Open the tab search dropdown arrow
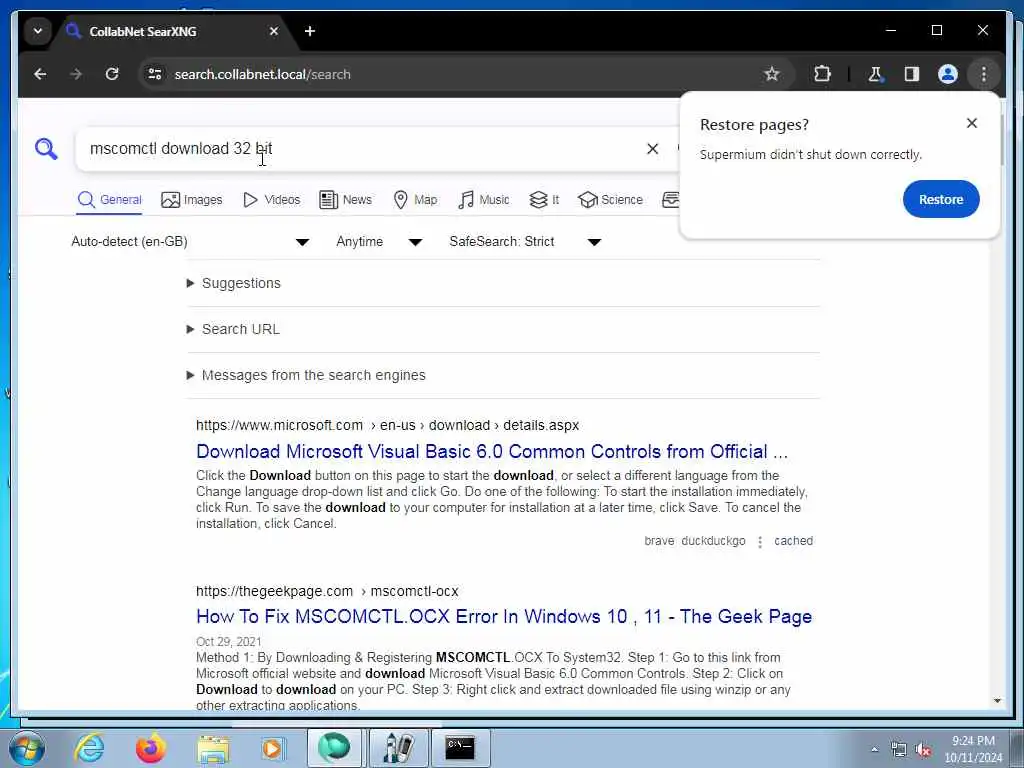This screenshot has height=768, width=1024. pos(38,31)
